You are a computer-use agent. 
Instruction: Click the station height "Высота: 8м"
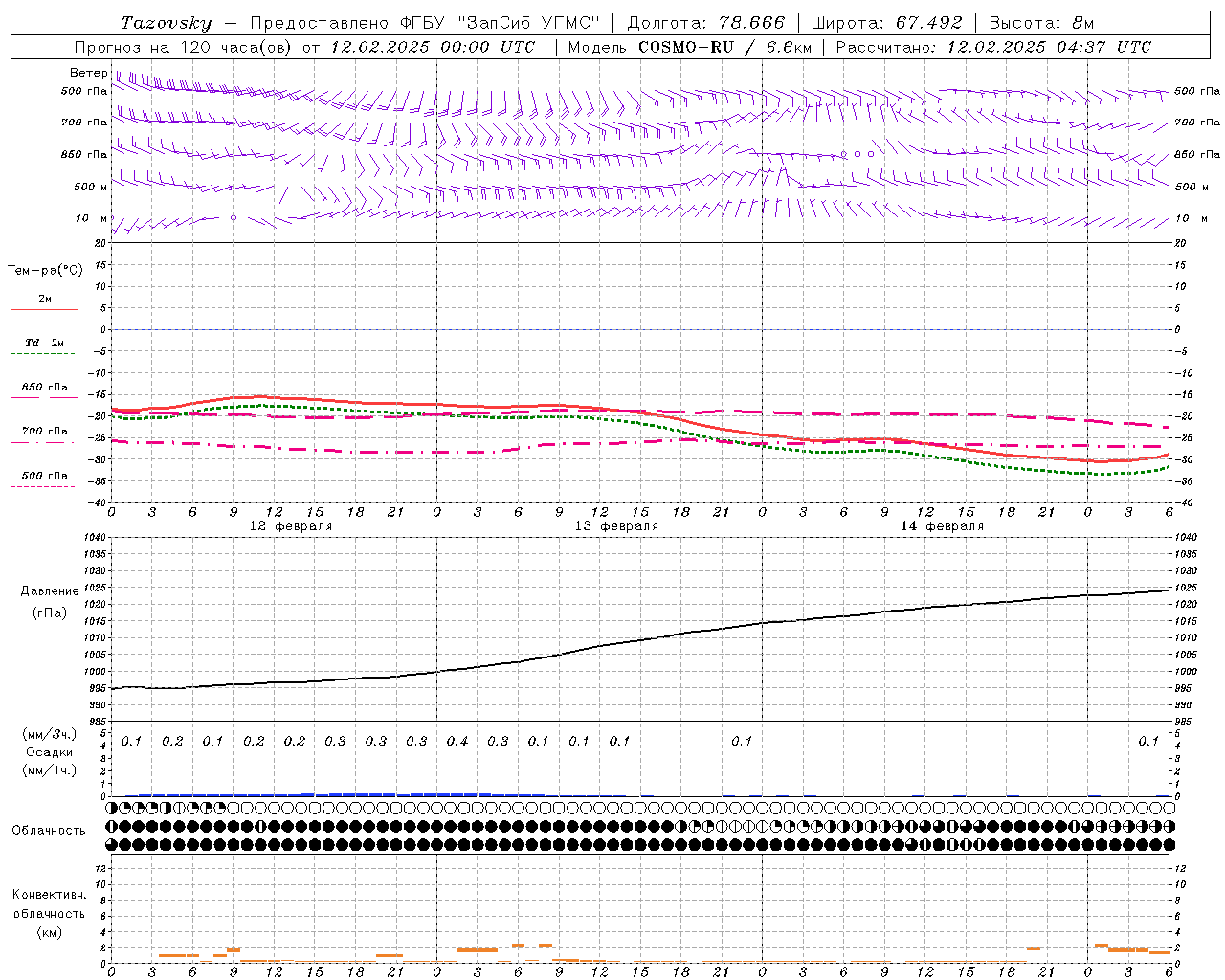(1041, 23)
